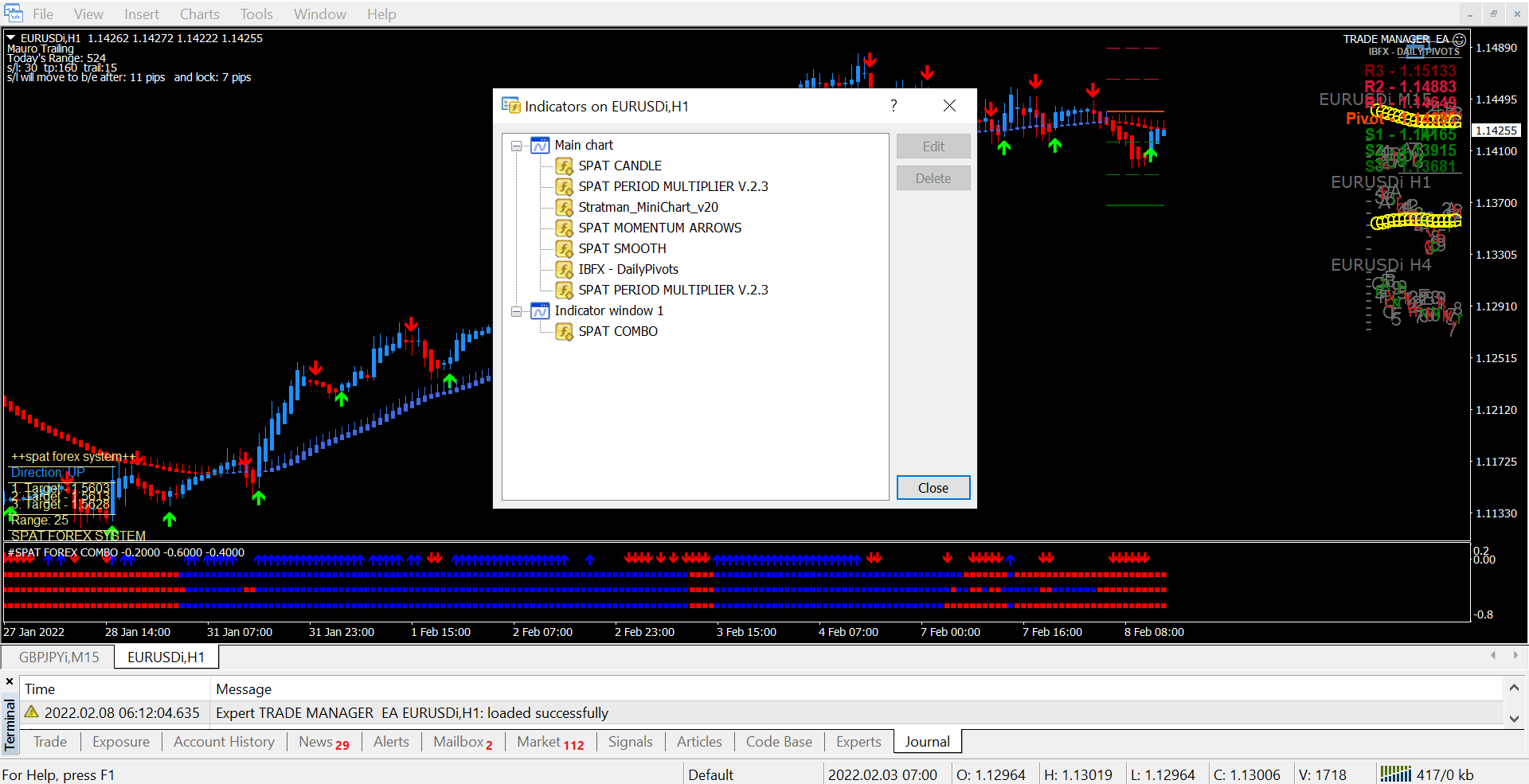Click the SPAT MOMENTUM ARROWS indicator icon
Viewport: 1529px width, 784px height.
click(564, 228)
